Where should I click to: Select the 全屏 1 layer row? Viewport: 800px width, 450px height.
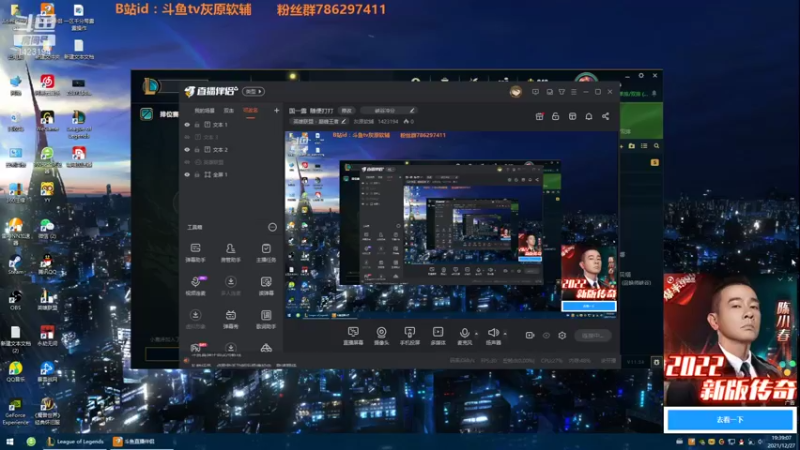coord(232,174)
